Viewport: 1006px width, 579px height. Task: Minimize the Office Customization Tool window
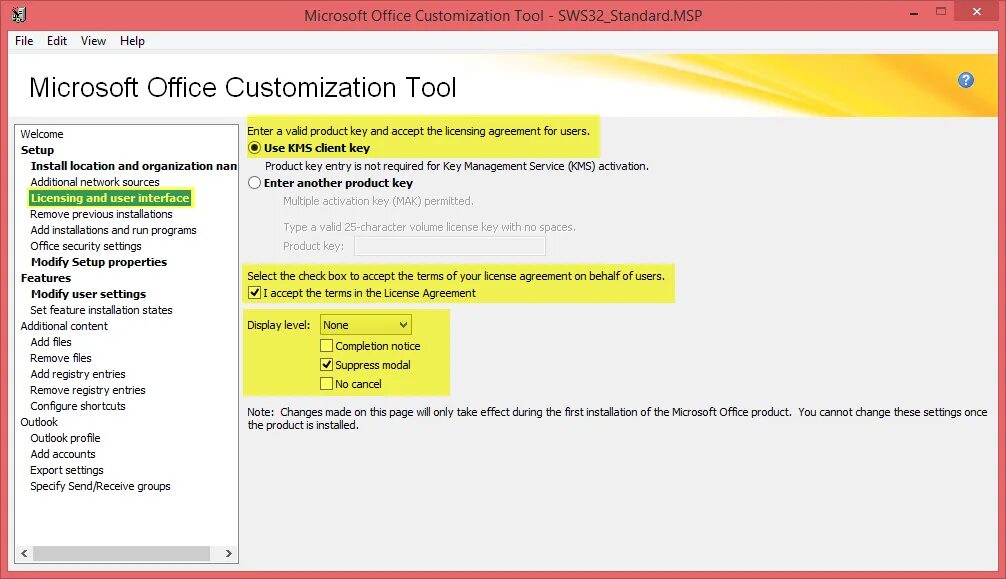pos(914,12)
